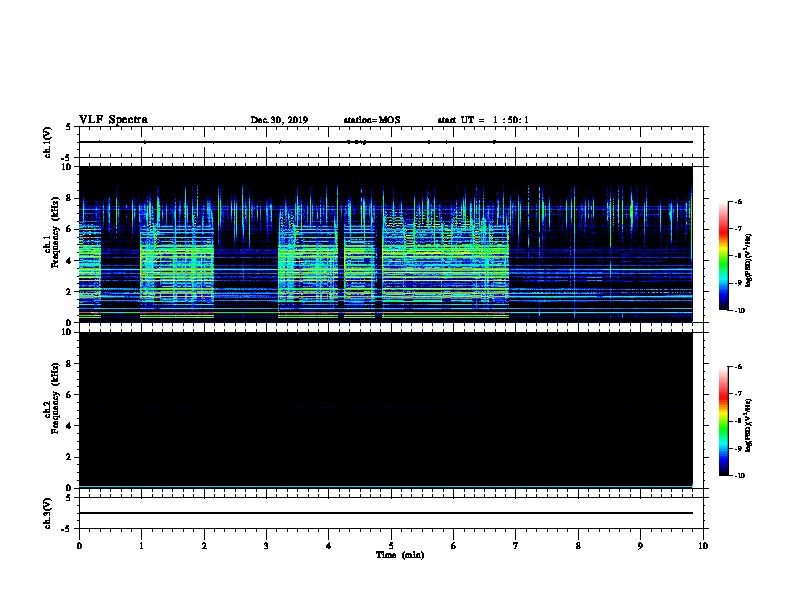This screenshot has height=612, width=792.
Task: Click the time axis tick label '1'
Action: click(141, 546)
